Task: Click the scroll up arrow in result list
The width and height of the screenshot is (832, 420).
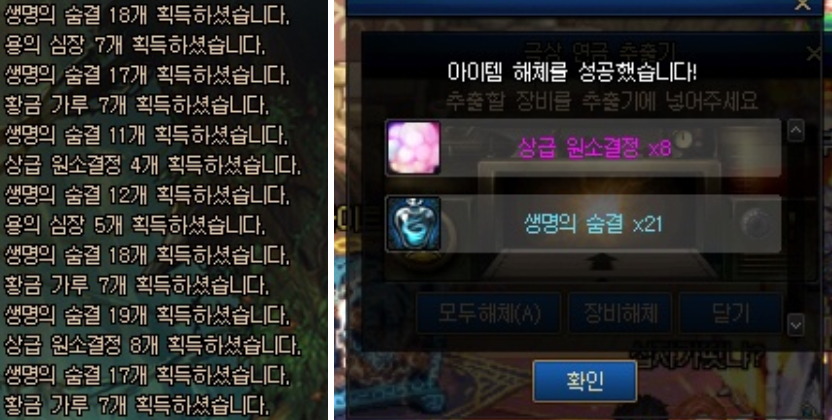Action: (x=795, y=131)
